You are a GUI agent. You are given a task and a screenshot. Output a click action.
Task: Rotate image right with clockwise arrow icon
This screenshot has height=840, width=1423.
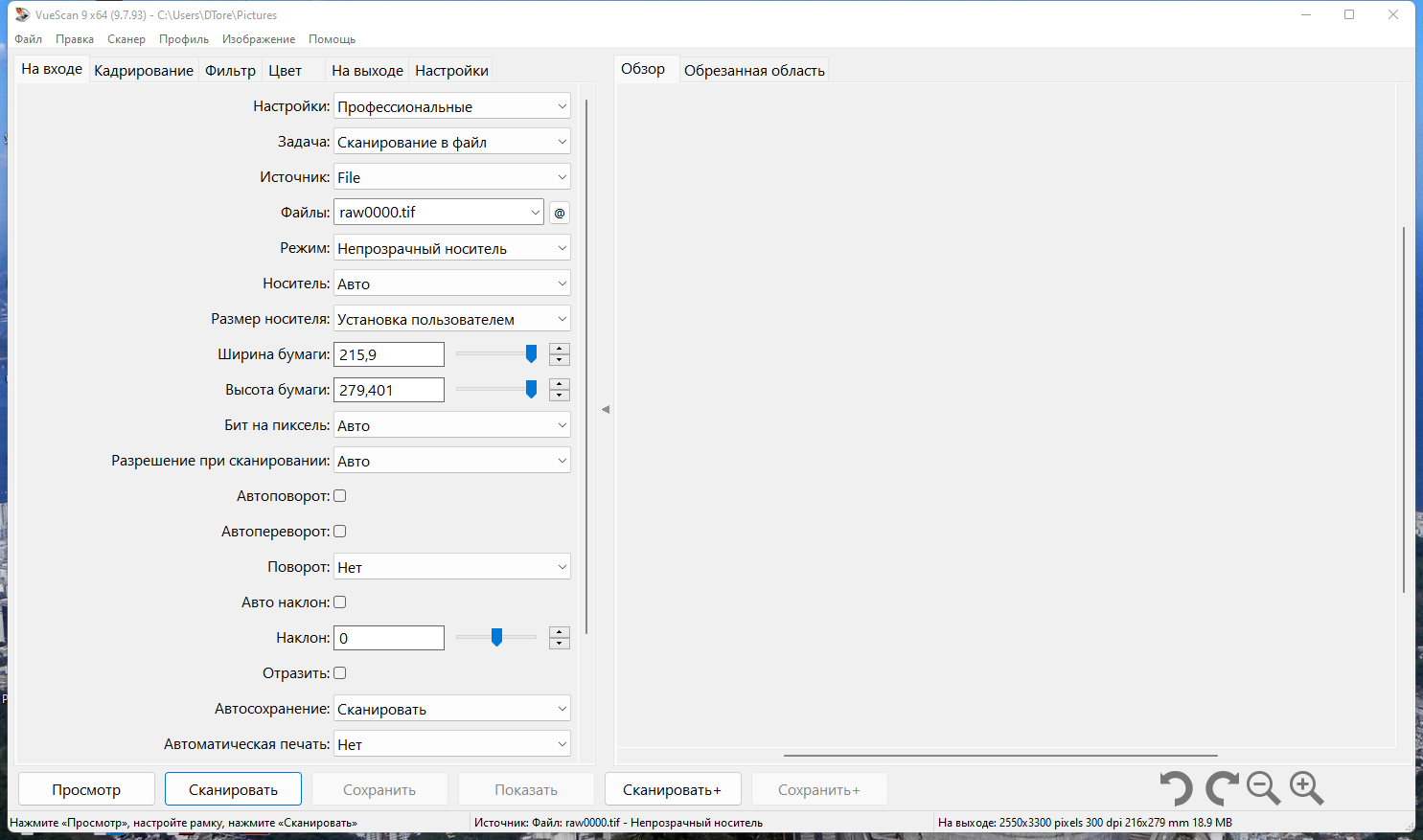pos(1222,789)
